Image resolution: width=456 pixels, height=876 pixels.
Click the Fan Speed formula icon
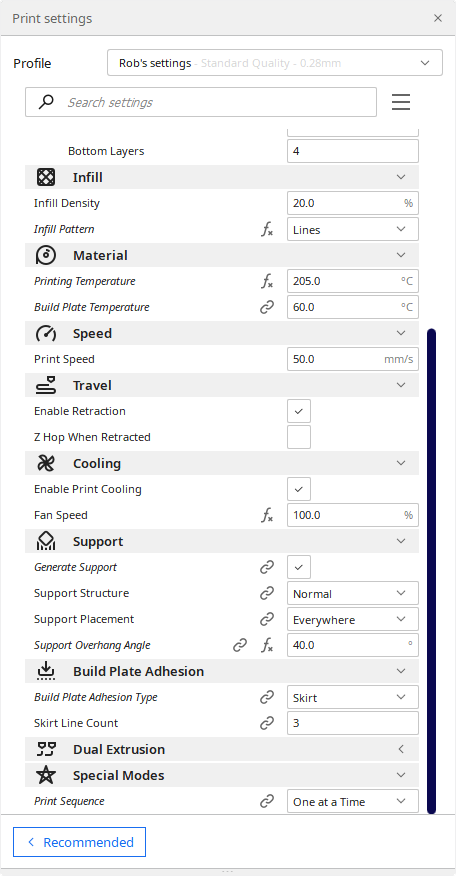pos(267,515)
